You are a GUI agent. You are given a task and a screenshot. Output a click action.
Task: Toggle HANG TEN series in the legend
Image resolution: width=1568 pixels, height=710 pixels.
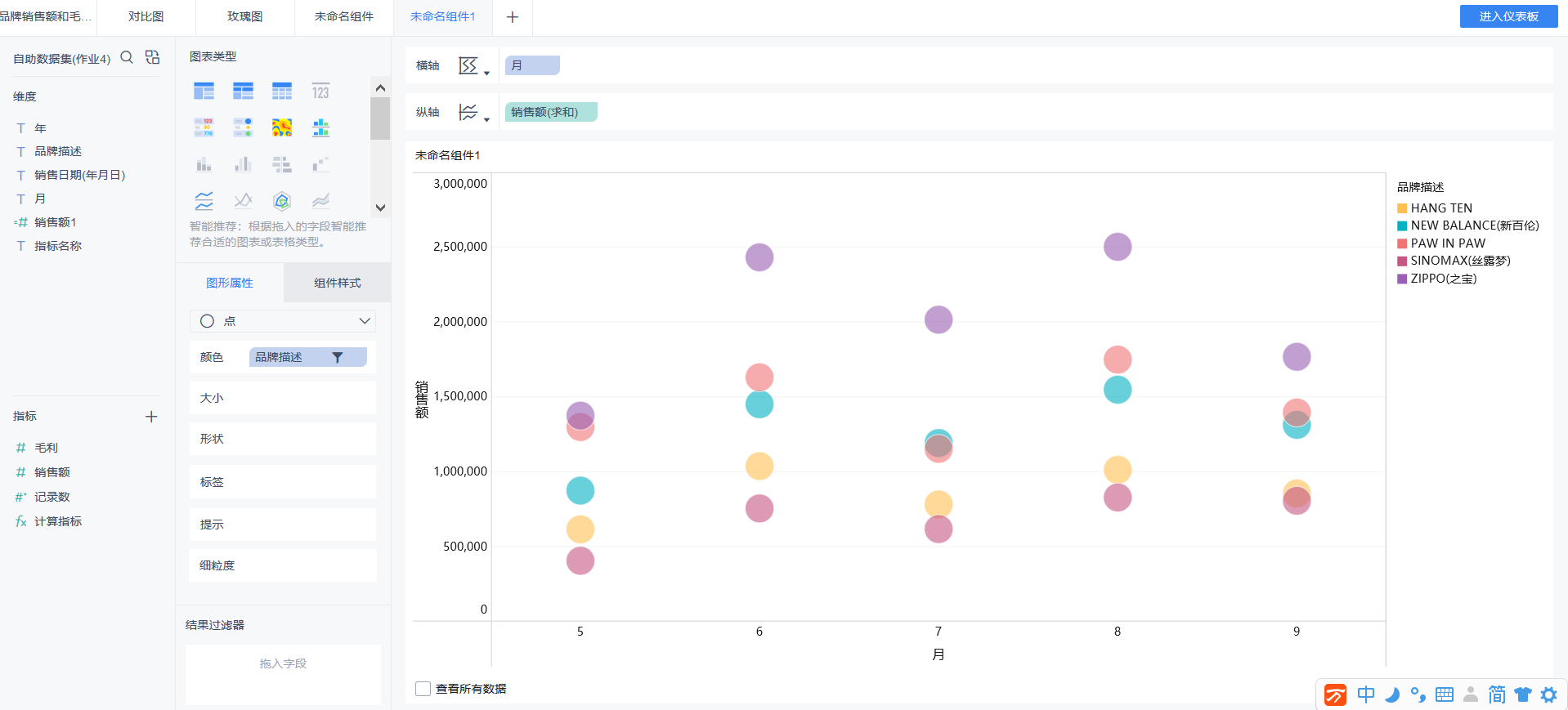pos(1440,208)
